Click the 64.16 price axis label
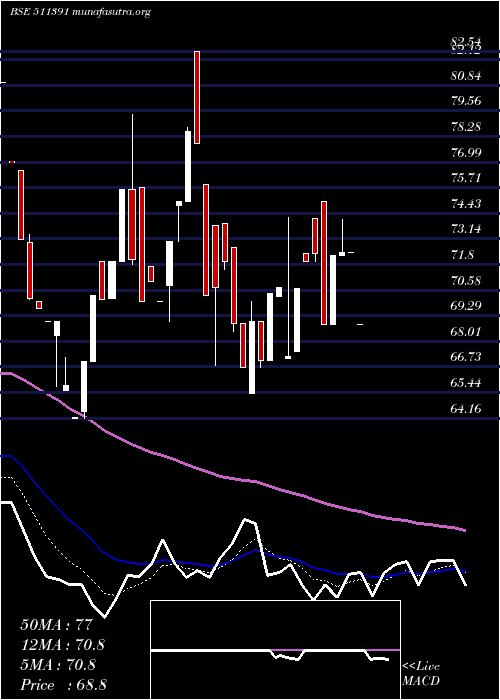Viewport: 500px width, 700px height. pos(466,408)
